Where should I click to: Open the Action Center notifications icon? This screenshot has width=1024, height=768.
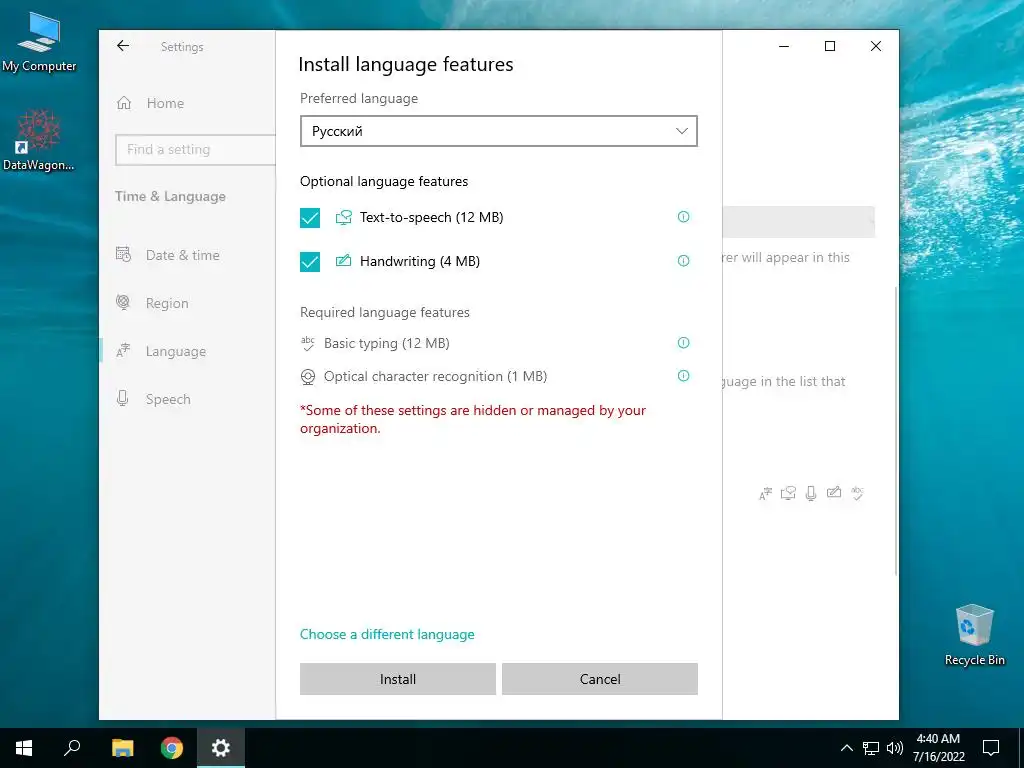click(991, 748)
